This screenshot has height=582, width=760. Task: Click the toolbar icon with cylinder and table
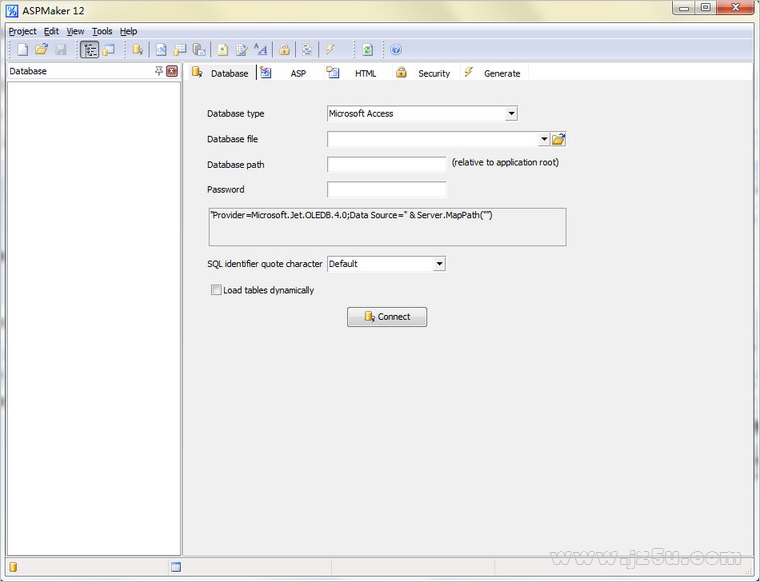point(180,49)
